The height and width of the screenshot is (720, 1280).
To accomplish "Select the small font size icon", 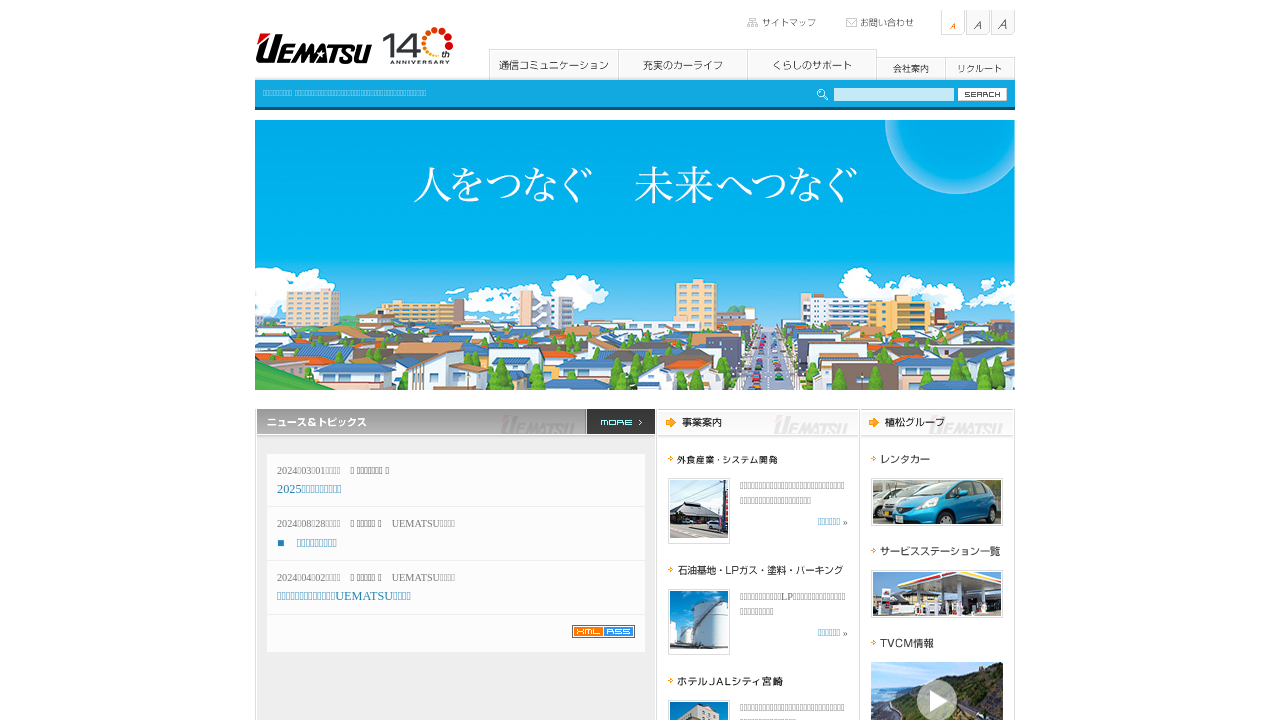I will coord(952,23).
